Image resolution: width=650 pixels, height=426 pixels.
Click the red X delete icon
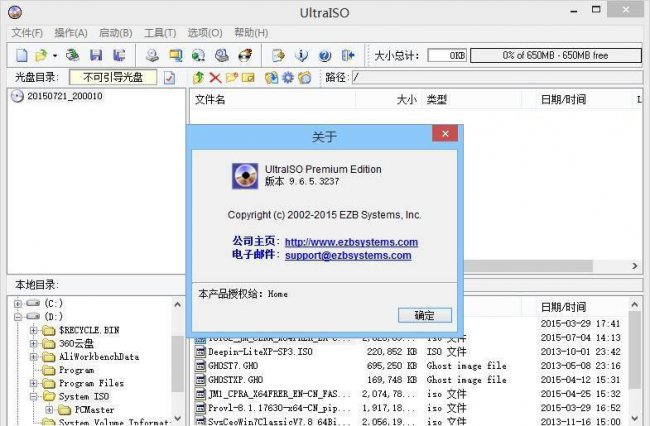(215, 77)
